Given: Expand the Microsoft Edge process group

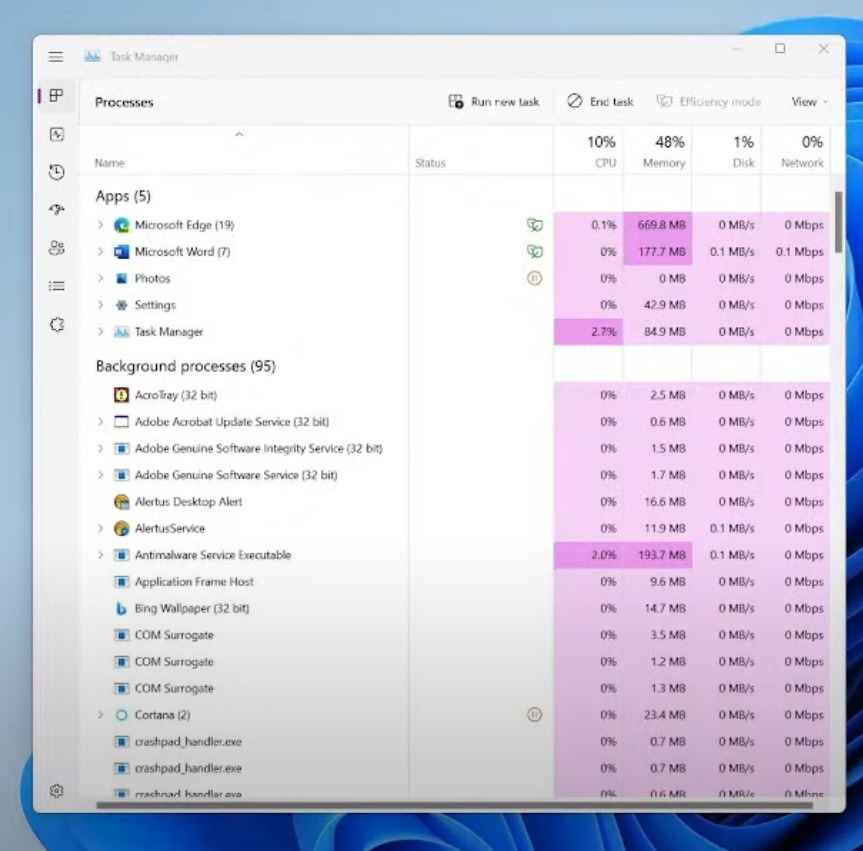Looking at the screenshot, I should click(x=100, y=225).
